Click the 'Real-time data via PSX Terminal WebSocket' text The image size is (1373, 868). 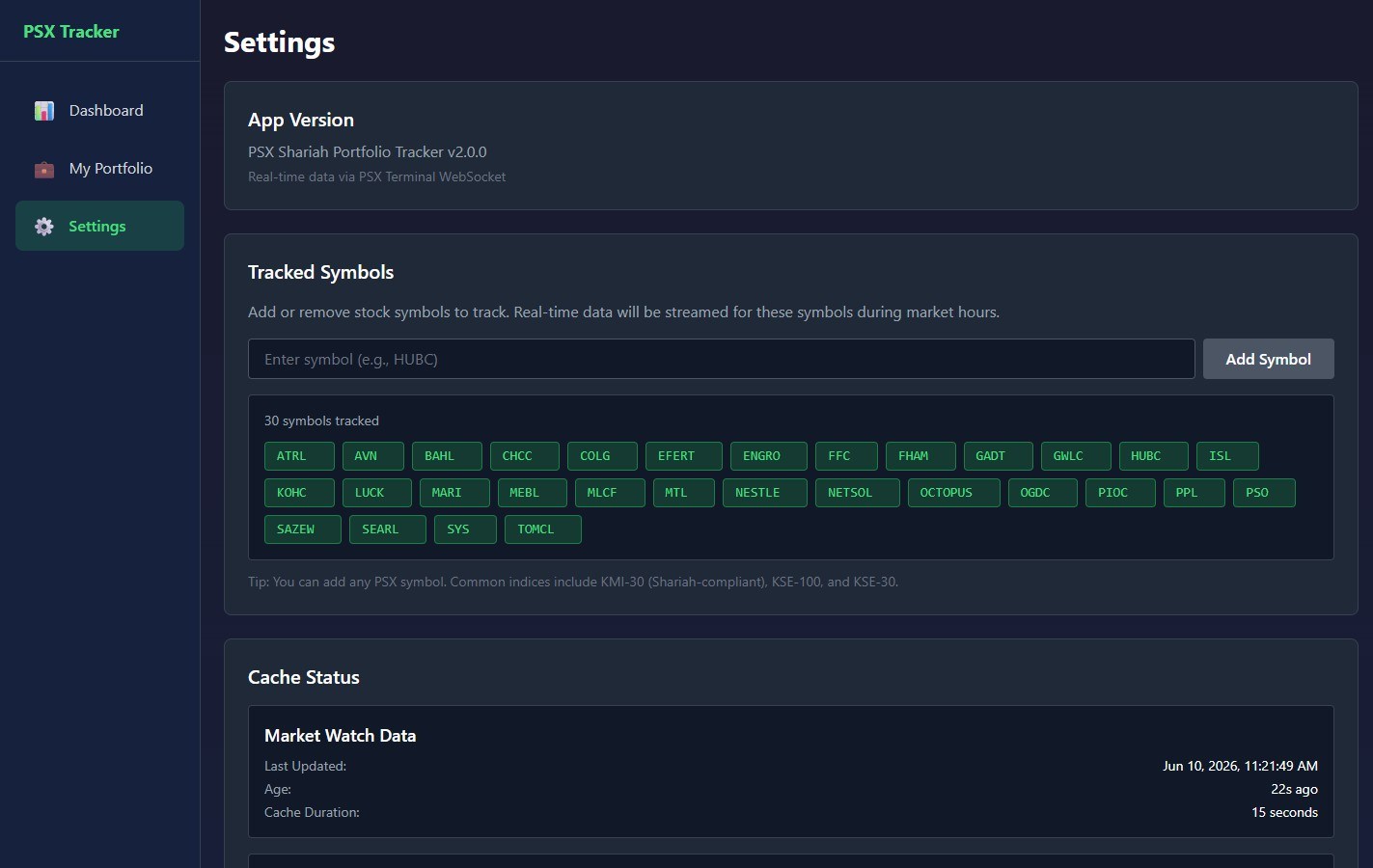click(x=377, y=176)
